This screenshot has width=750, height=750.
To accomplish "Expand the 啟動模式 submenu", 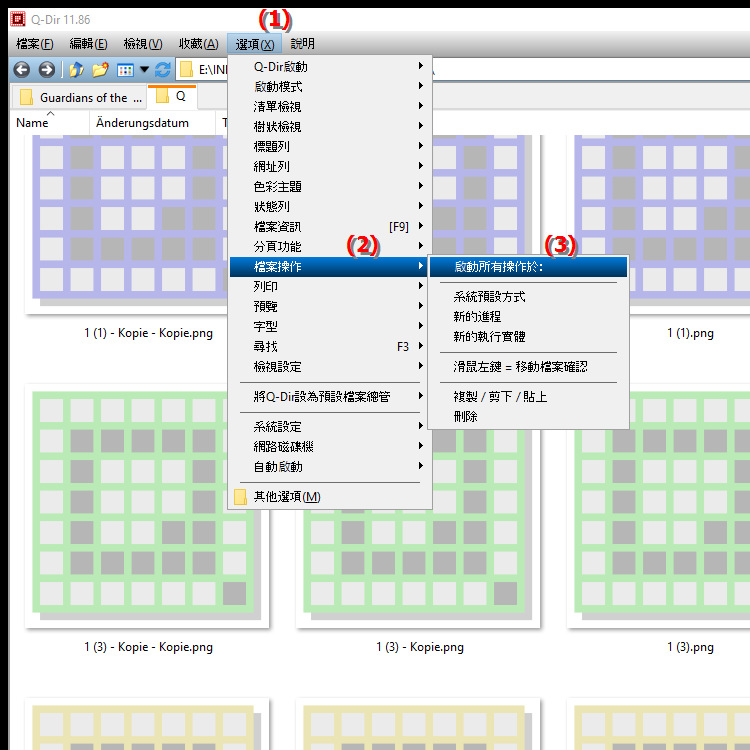I will click(331, 87).
